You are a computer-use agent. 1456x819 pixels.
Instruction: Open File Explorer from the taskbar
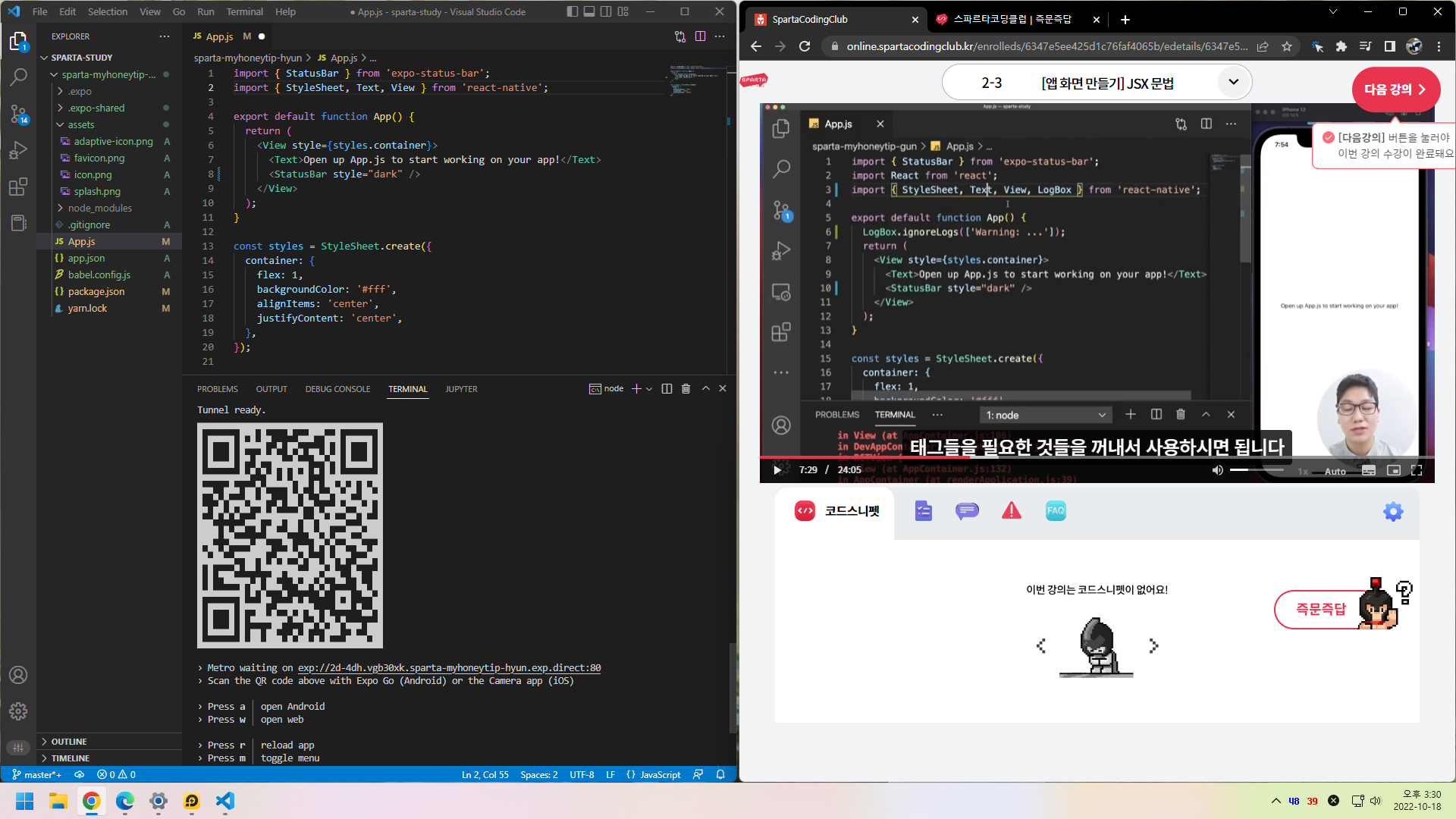[58, 801]
